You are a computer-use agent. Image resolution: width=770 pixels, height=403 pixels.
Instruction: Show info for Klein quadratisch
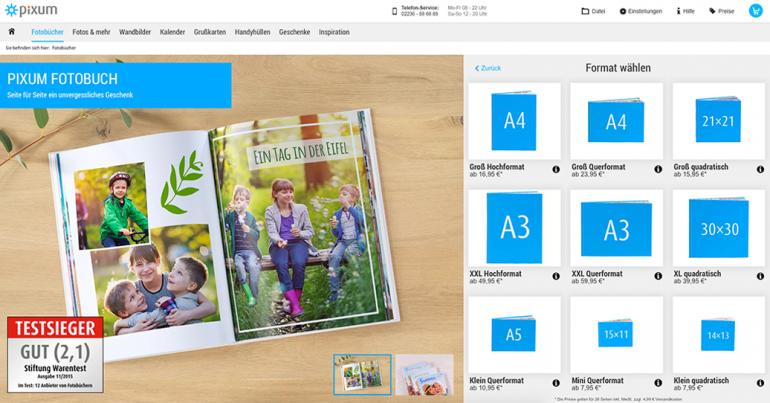(x=760, y=383)
